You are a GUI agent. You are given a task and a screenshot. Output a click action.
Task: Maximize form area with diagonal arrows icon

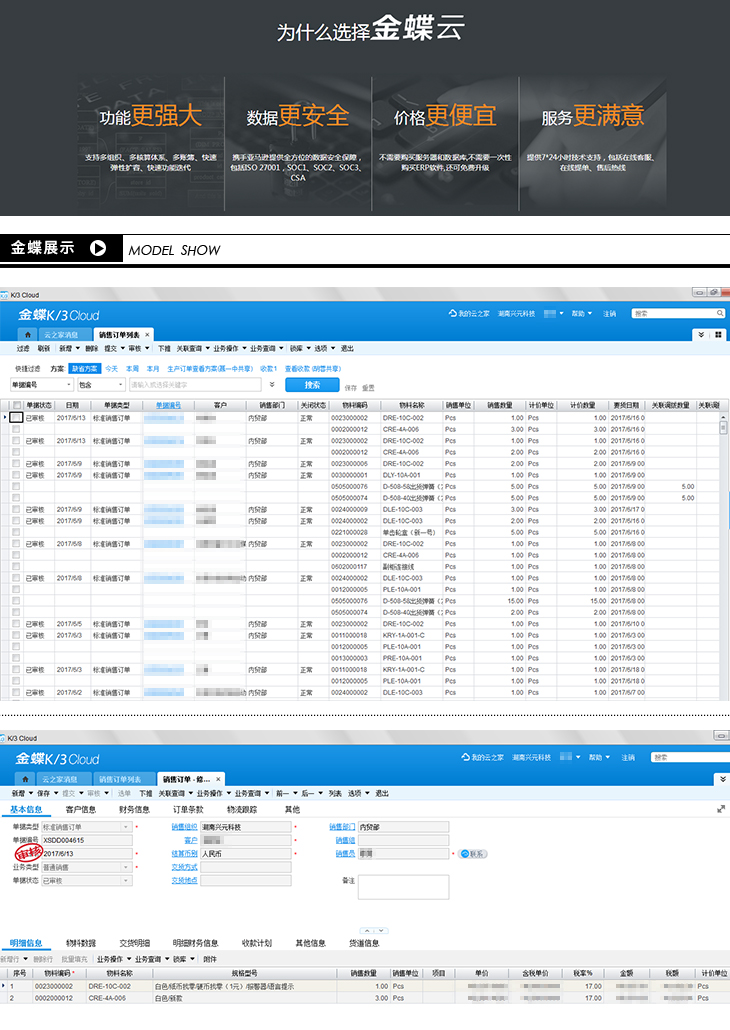click(x=721, y=809)
